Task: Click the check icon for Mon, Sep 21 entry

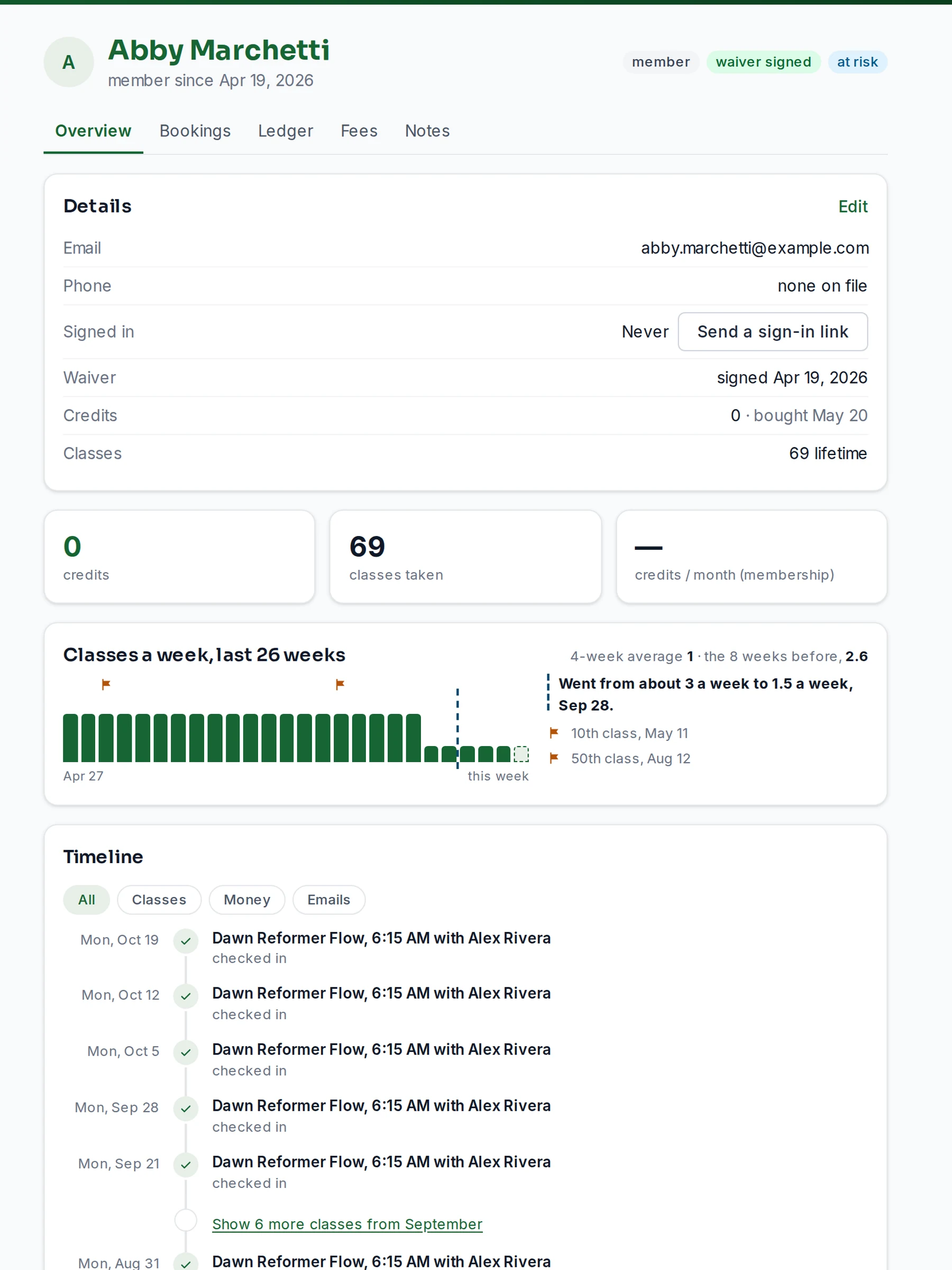Action: pyautogui.click(x=186, y=1165)
